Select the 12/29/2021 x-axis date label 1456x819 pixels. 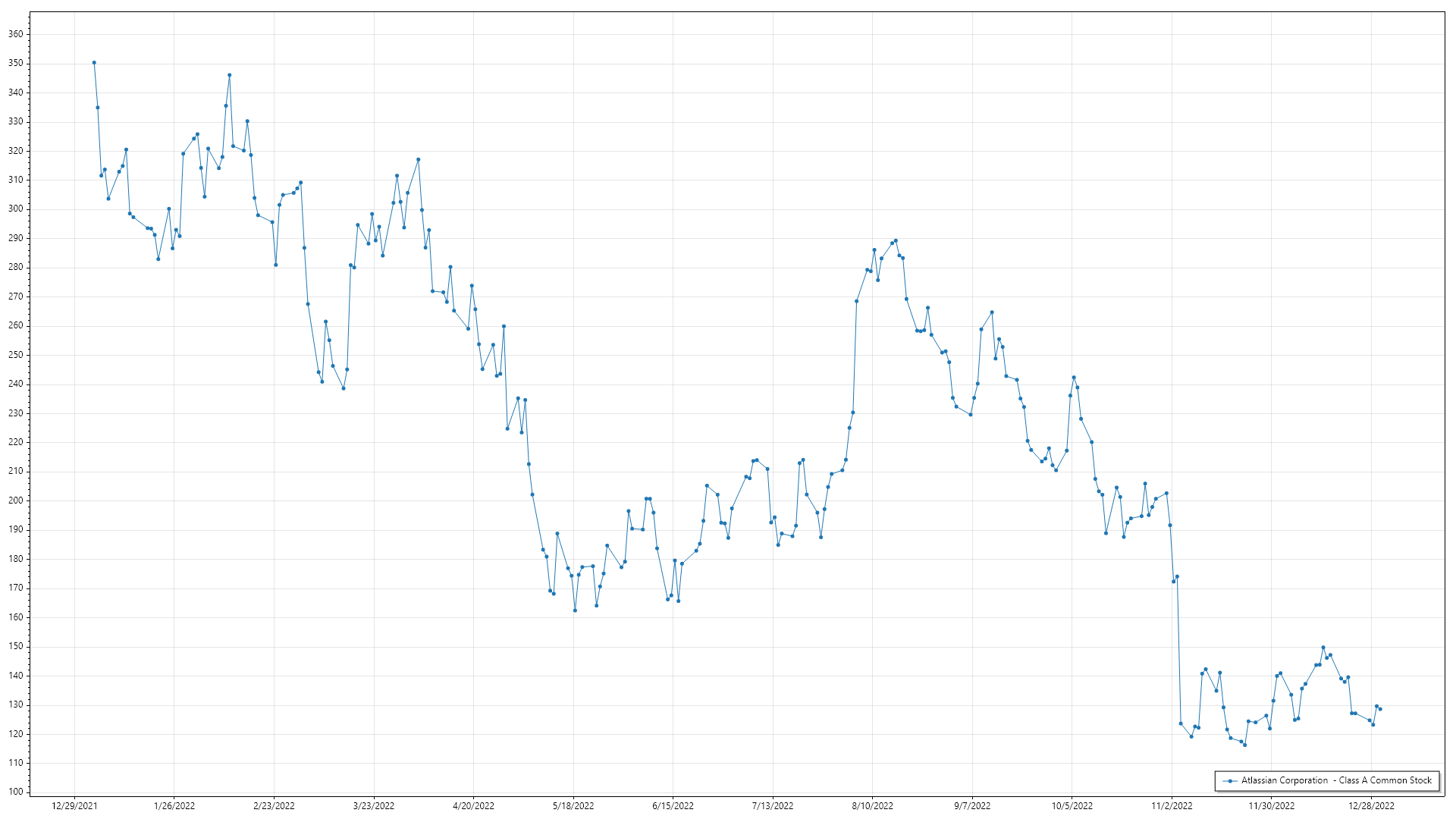coord(74,806)
